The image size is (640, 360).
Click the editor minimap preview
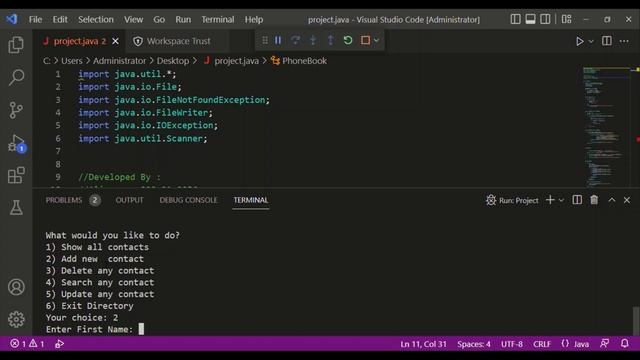tap(608, 126)
